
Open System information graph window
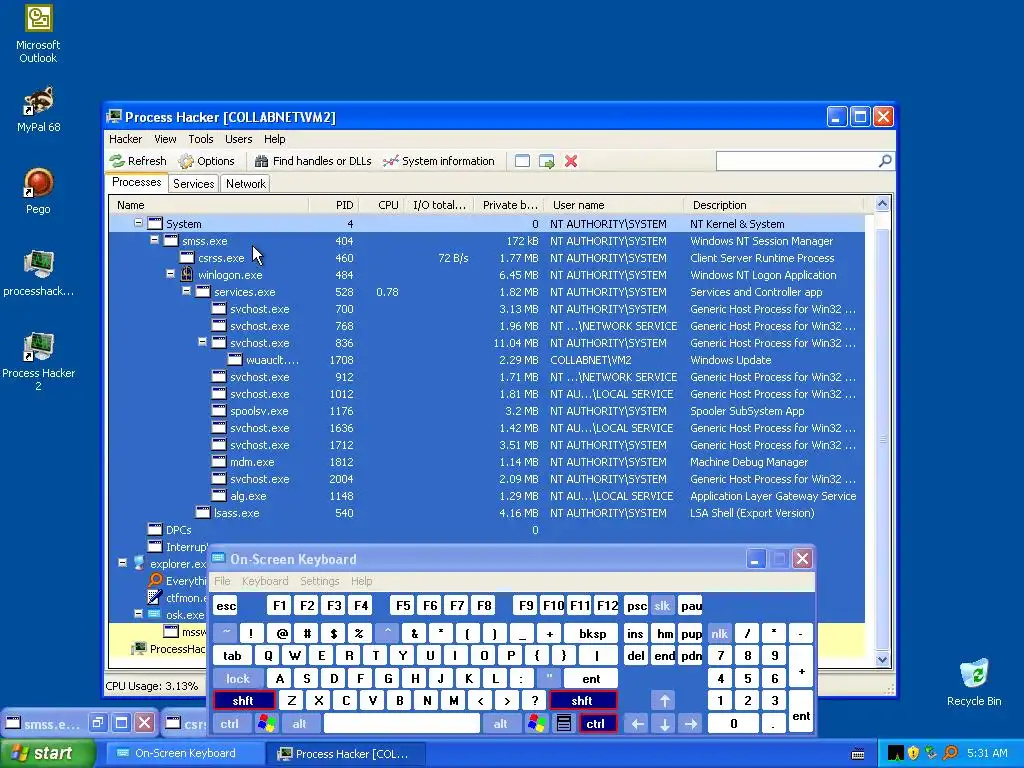click(x=439, y=161)
